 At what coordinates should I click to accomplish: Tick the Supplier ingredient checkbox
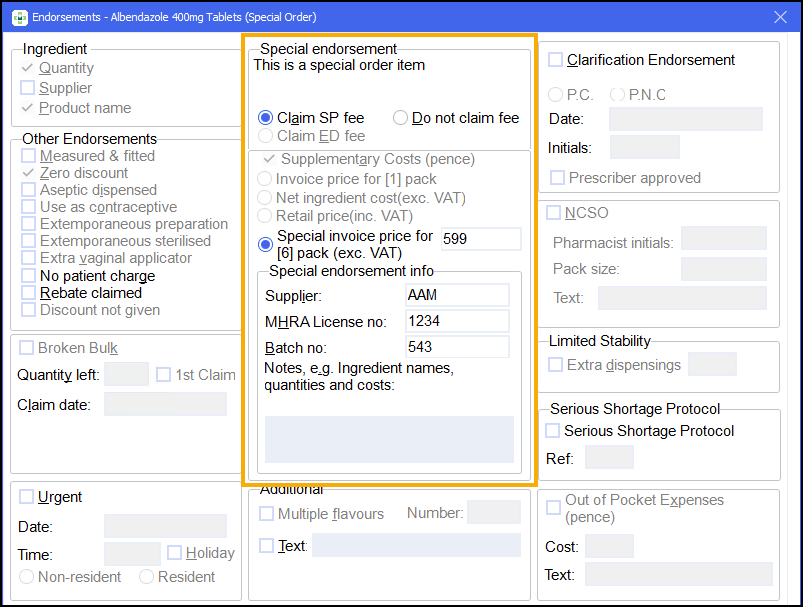pos(28,88)
